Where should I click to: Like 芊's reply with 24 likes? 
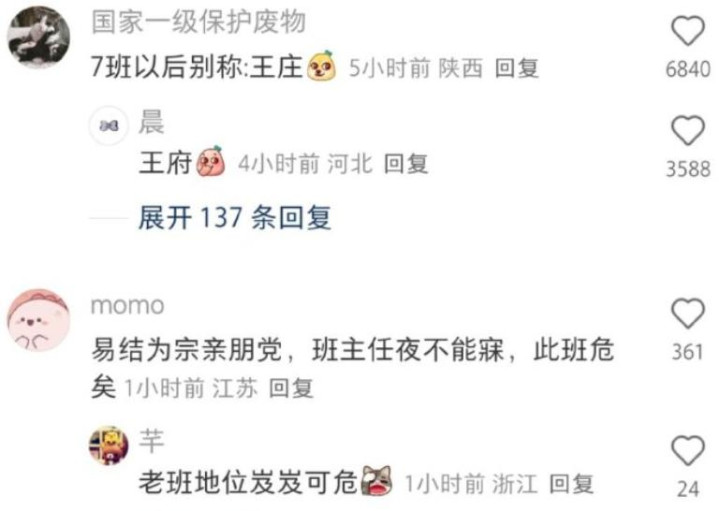click(688, 450)
